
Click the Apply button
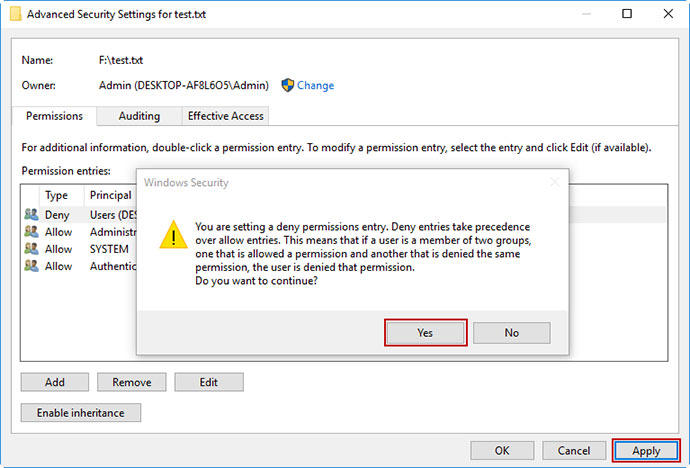click(x=646, y=450)
